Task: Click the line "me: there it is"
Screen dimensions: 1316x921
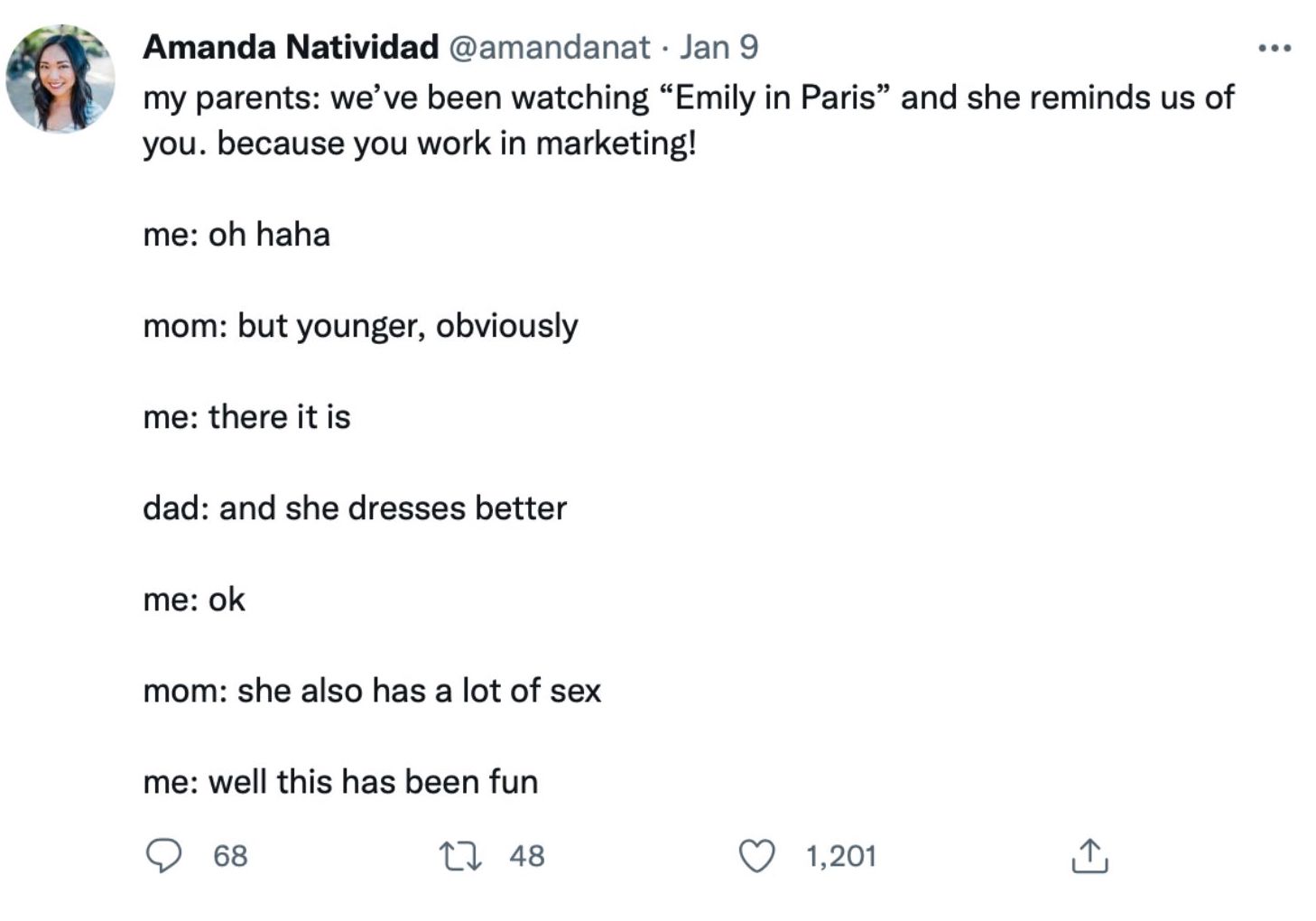Action: coord(246,417)
